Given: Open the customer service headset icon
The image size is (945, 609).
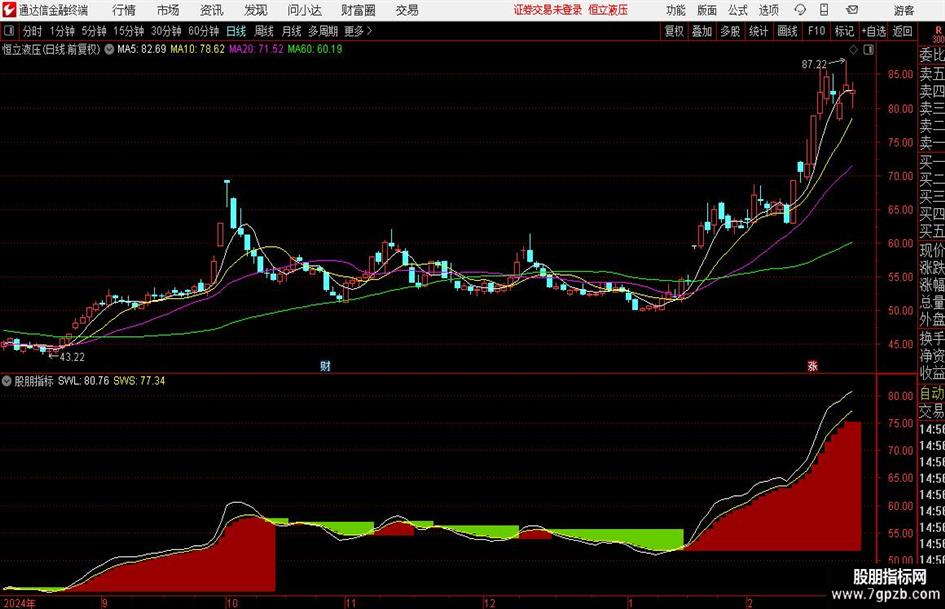Looking at the screenshot, I should pyautogui.click(x=800, y=10).
